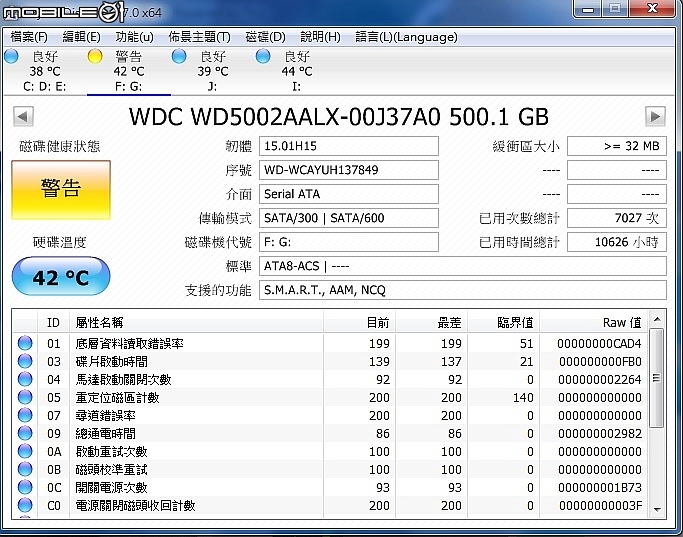The width and height of the screenshot is (683, 537).
Task: Click the firmware field 15.01H15
Action: coord(349,146)
